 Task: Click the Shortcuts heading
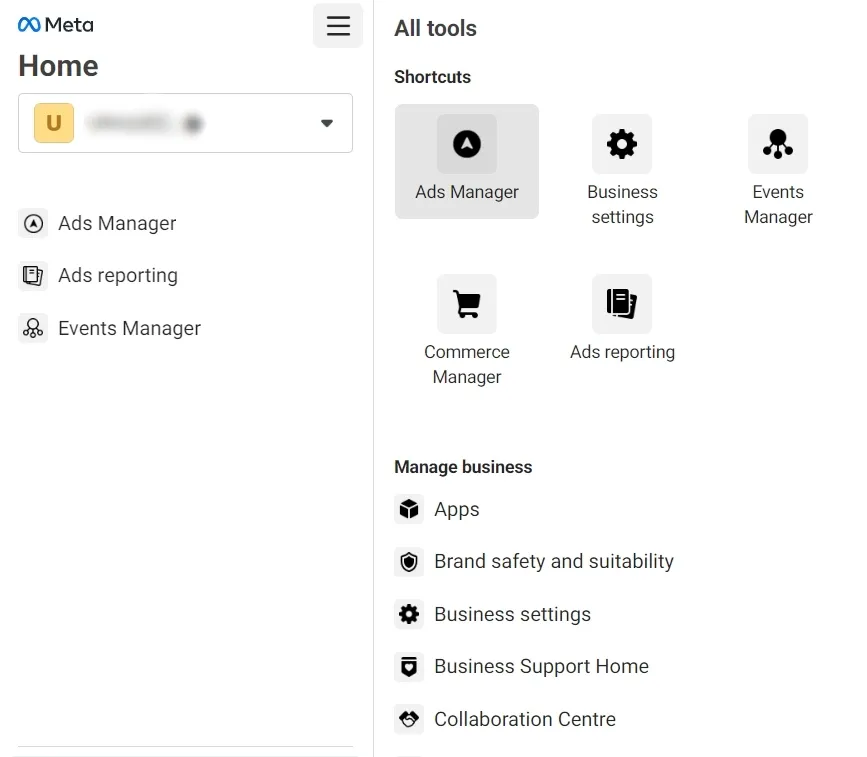click(432, 77)
